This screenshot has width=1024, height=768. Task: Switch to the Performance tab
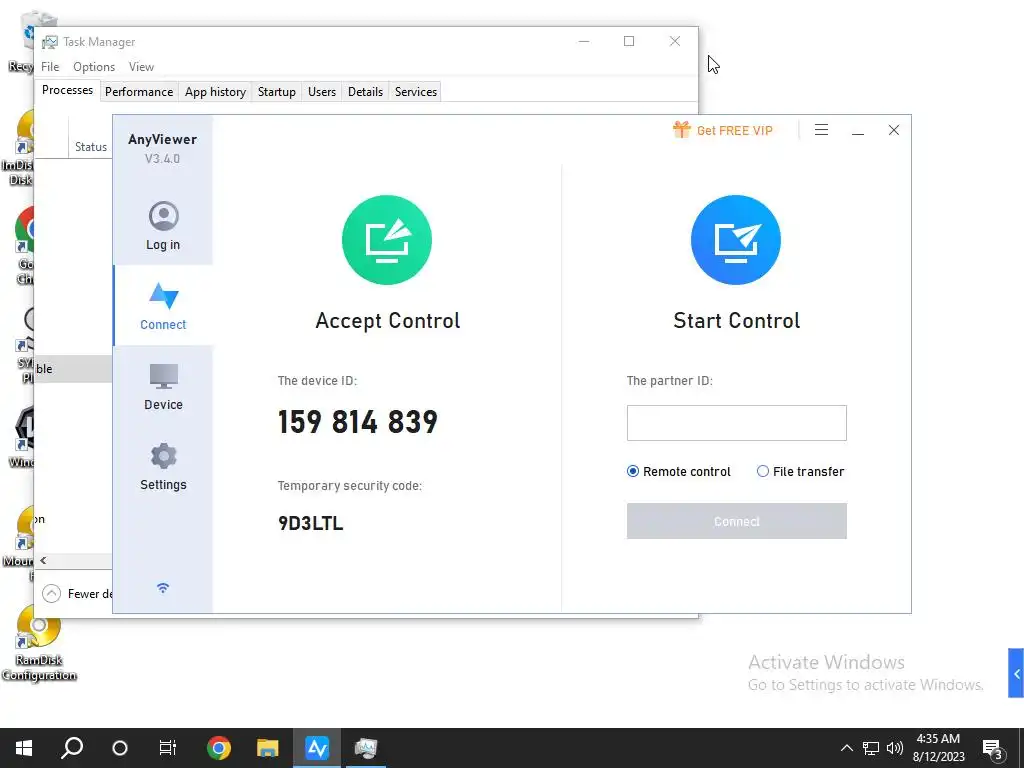point(138,92)
